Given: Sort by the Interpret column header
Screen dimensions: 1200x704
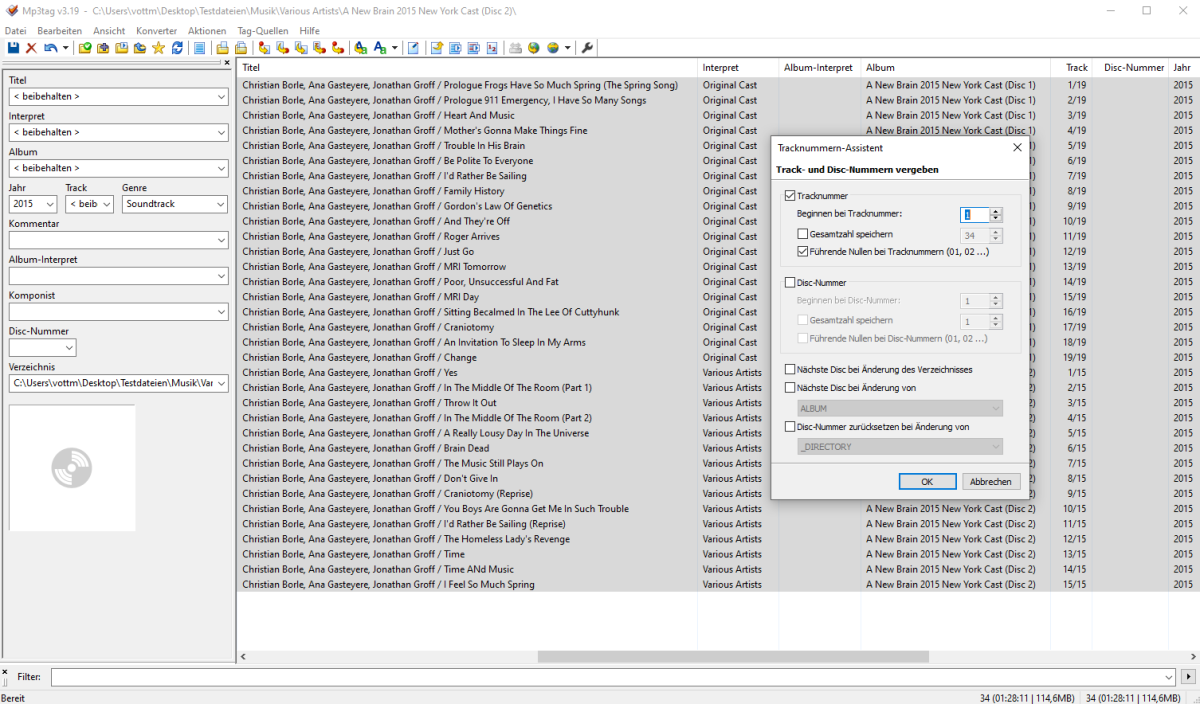Looking at the screenshot, I should 737,68.
